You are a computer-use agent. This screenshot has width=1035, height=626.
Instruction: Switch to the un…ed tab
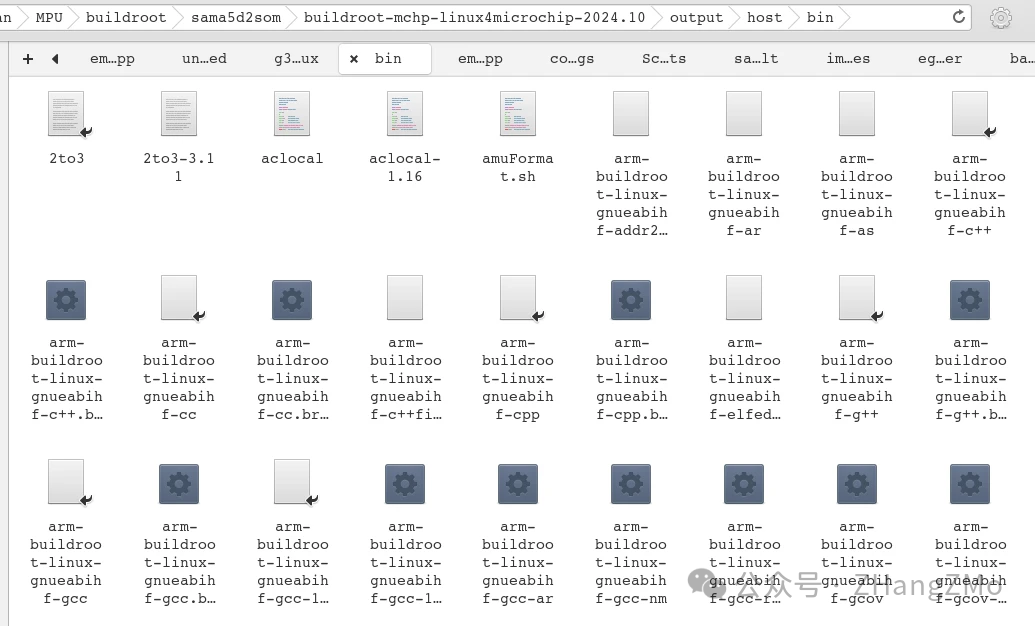205,59
